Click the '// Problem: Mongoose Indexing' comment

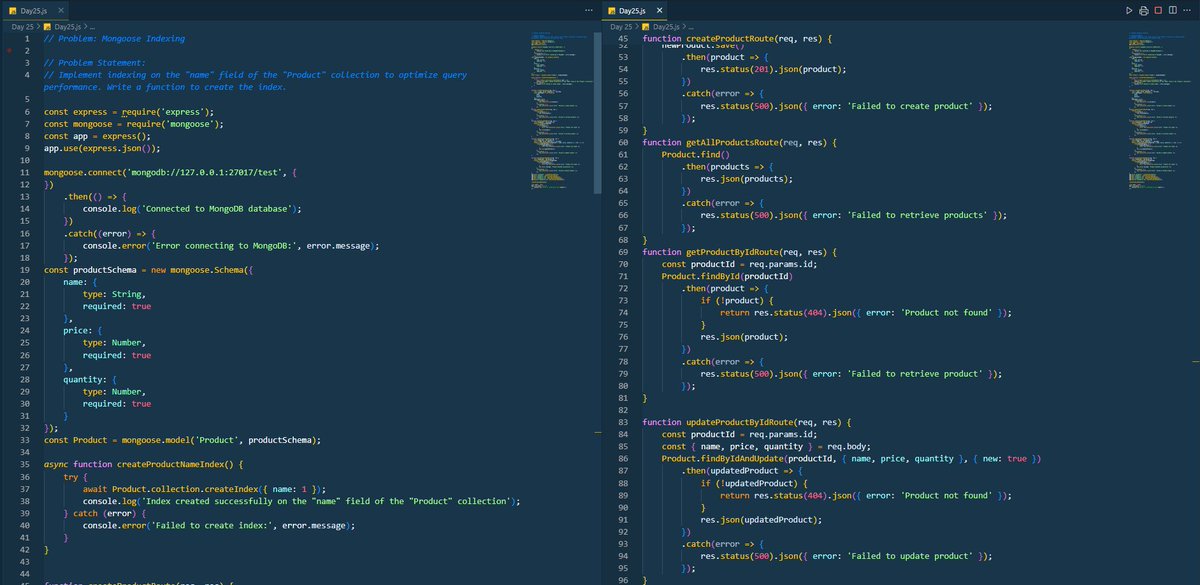pyautogui.click(x=115, y=38)
